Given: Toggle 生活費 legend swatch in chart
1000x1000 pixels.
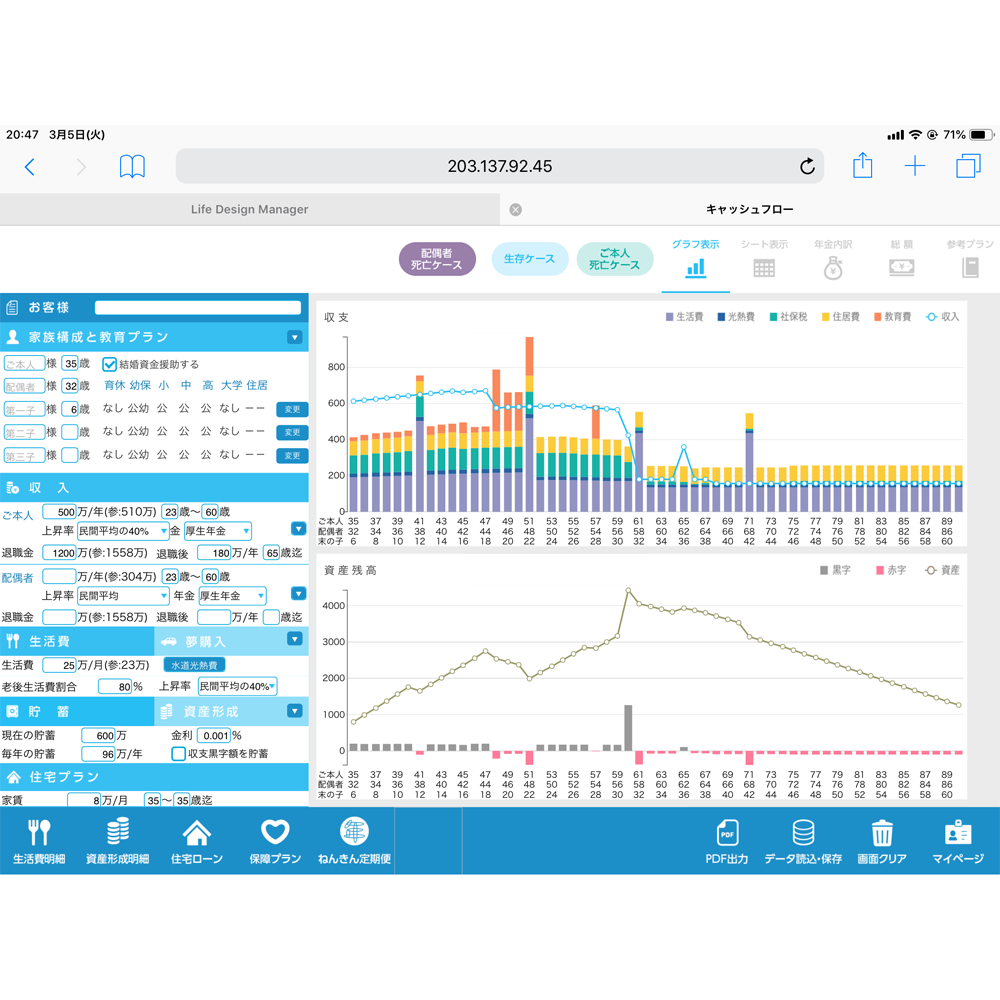Looking at the screenshot, I should pos(670,317).
